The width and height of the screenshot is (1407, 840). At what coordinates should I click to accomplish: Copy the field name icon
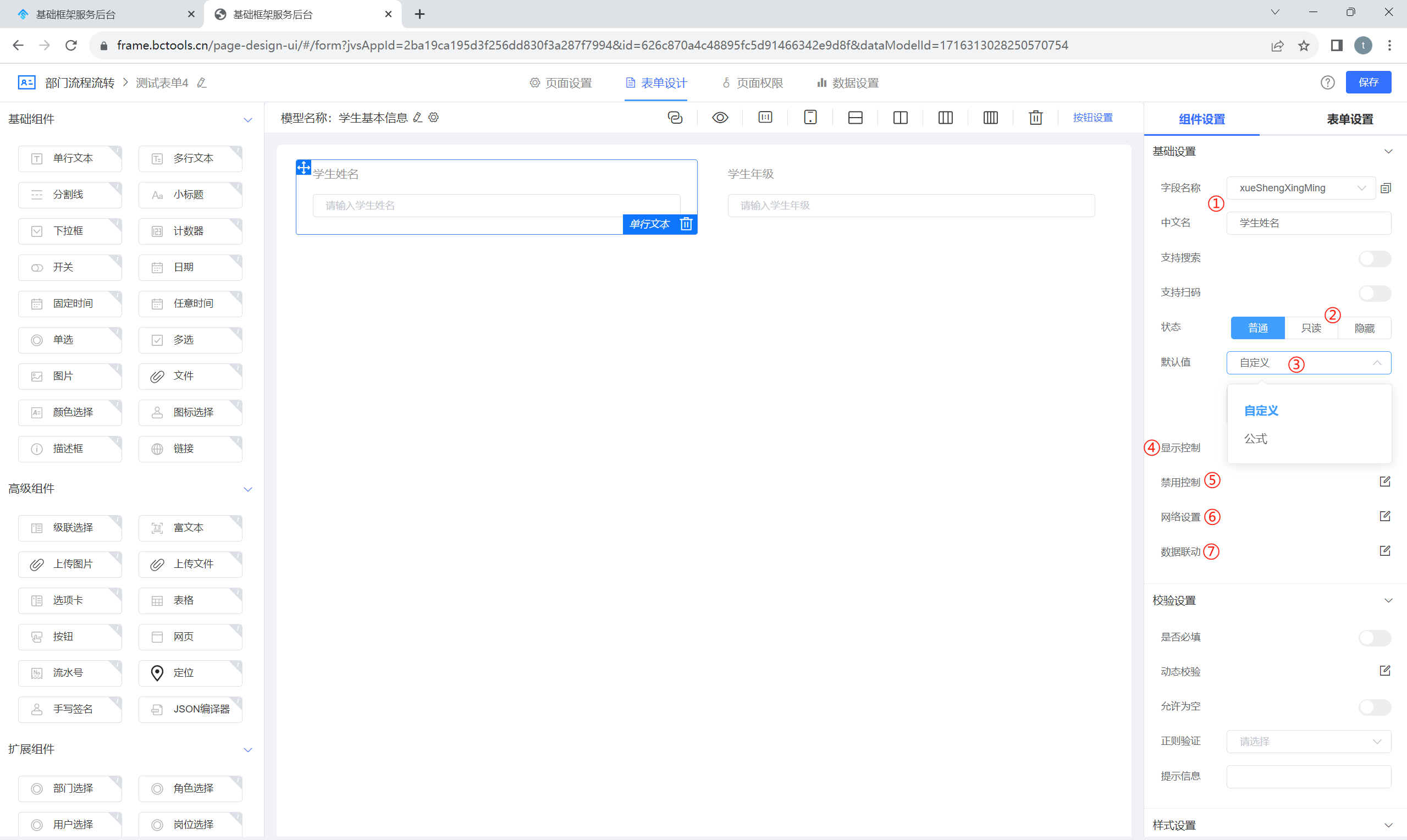coord(1386,188)
